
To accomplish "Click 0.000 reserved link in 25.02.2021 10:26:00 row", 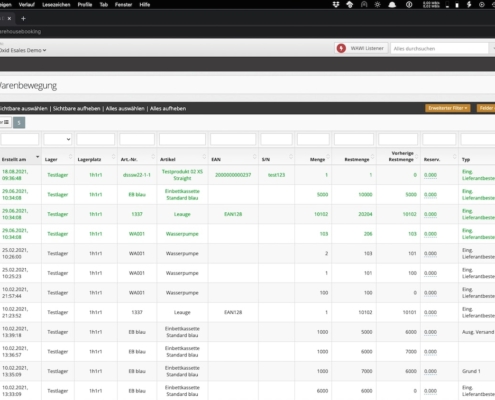I will click(430, 254).
